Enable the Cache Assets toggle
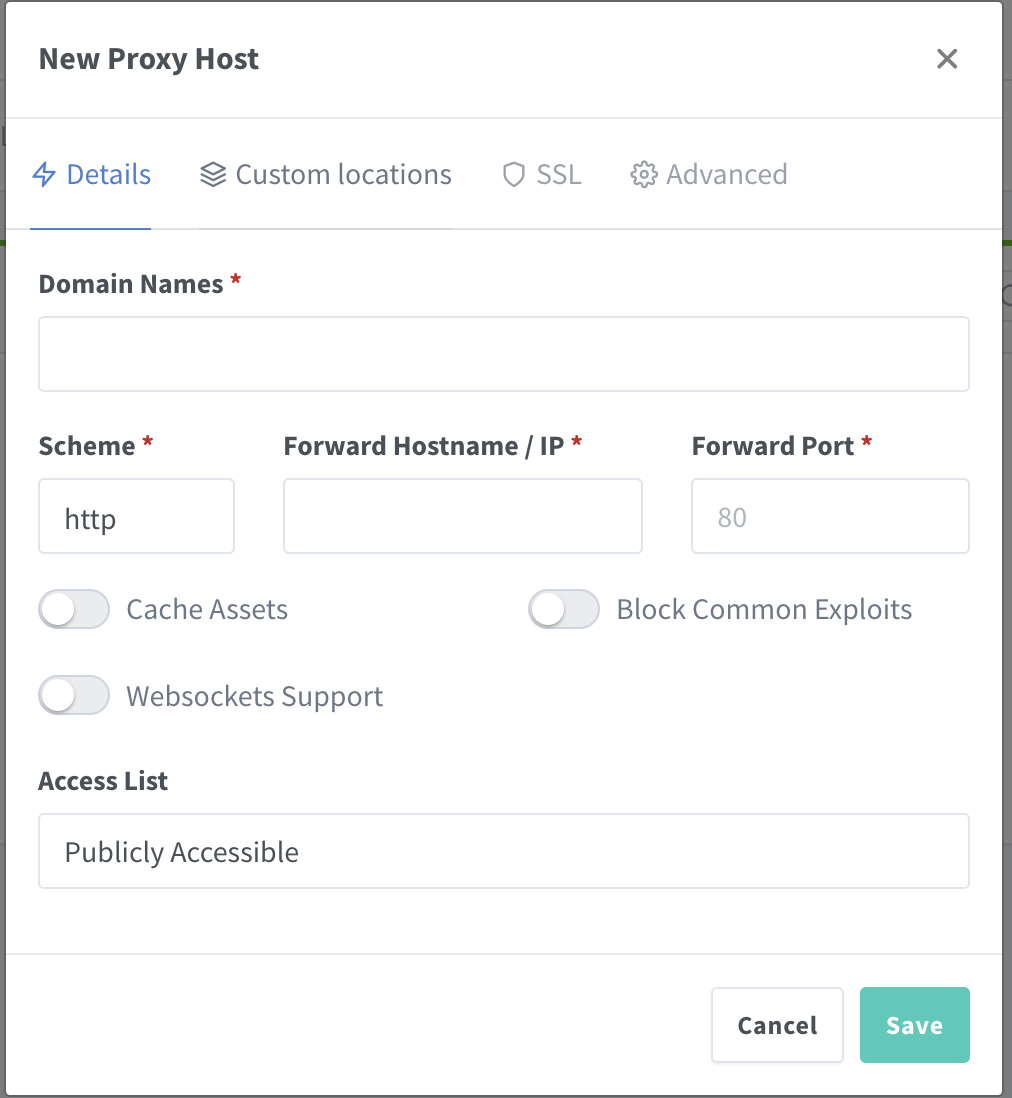 coord(74,609)
